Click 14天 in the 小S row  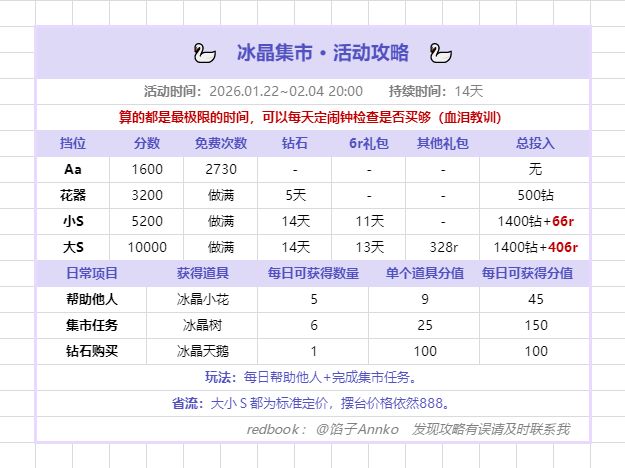[x=295, y=221]
